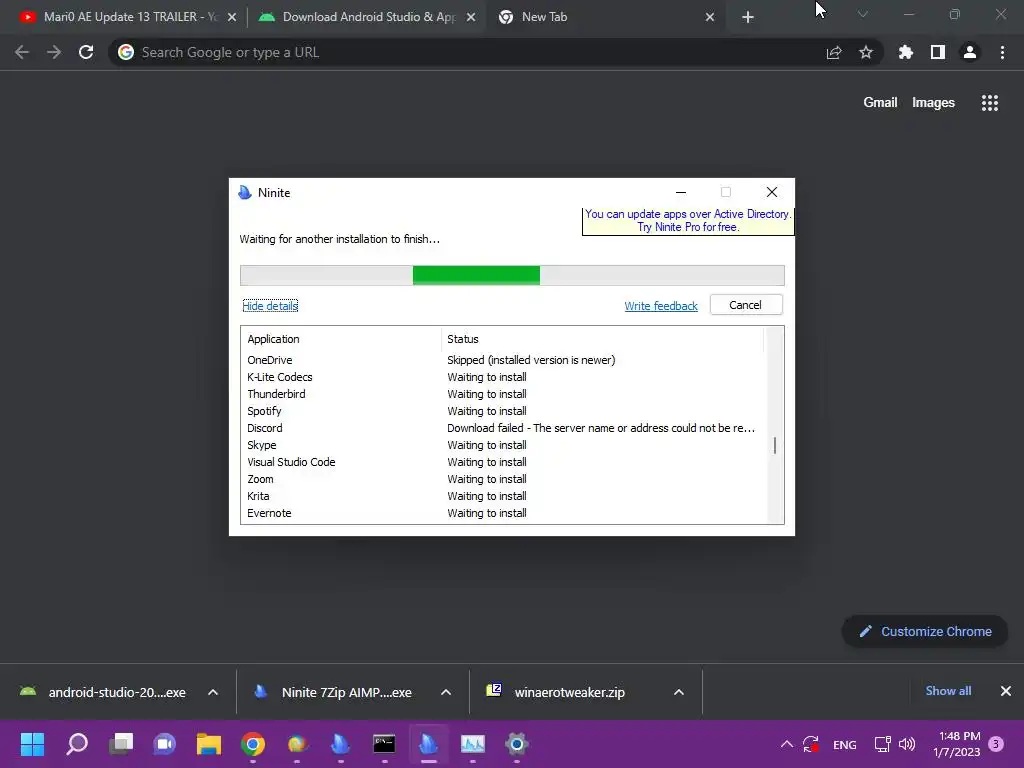Viewport: 1024px width, 768px height.
Task: Open the notification count badge
Action: pos(996,744)
